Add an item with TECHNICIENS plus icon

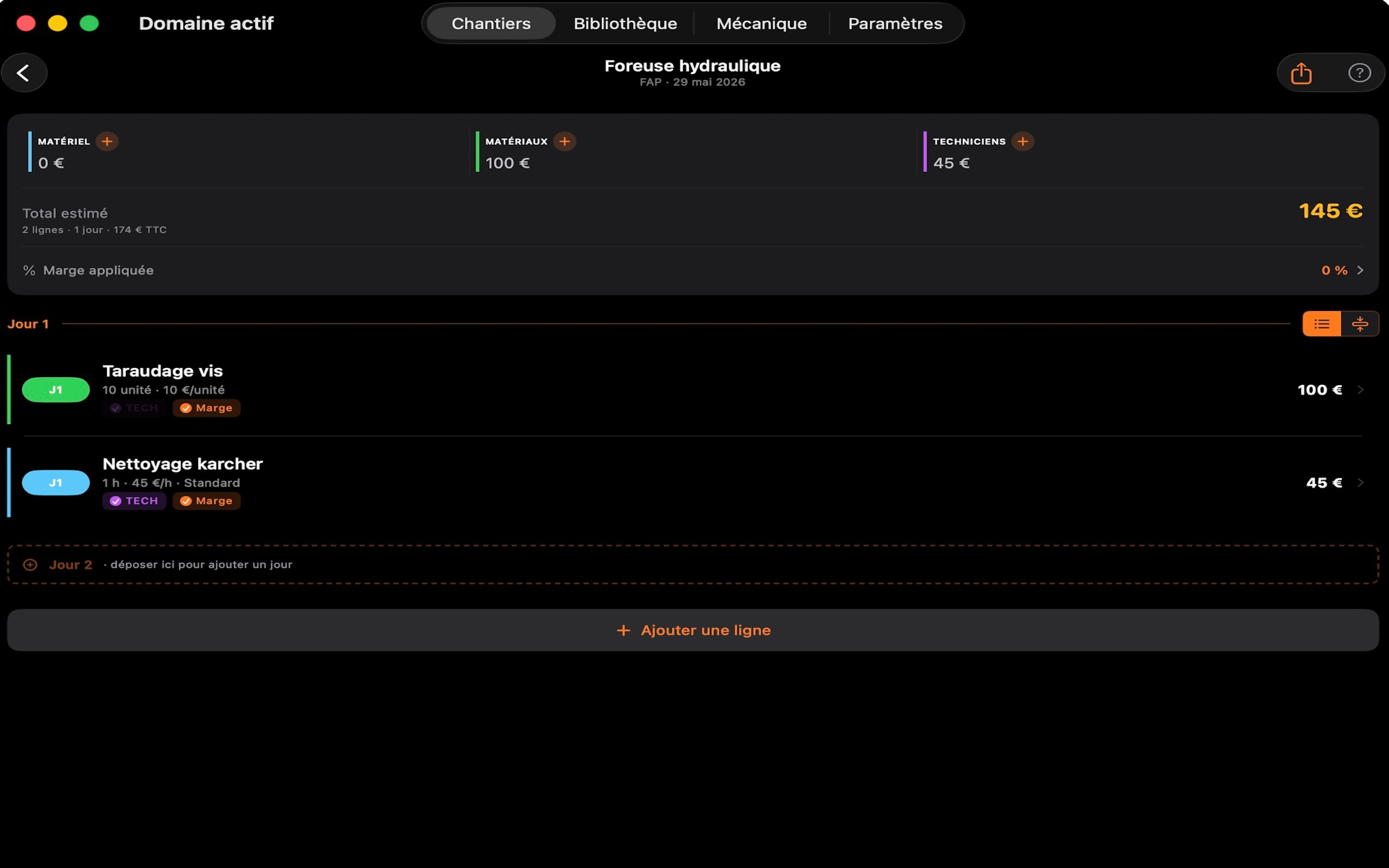tap(1023, 141)
